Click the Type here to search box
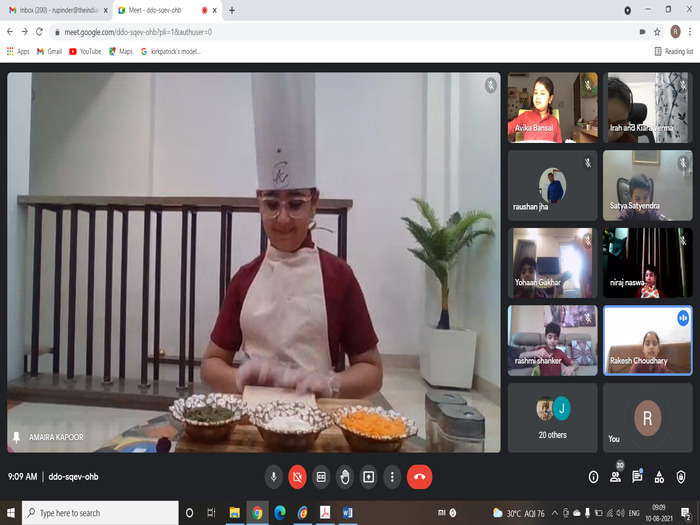This screenshot has width=700, height=525. point(100,513)
